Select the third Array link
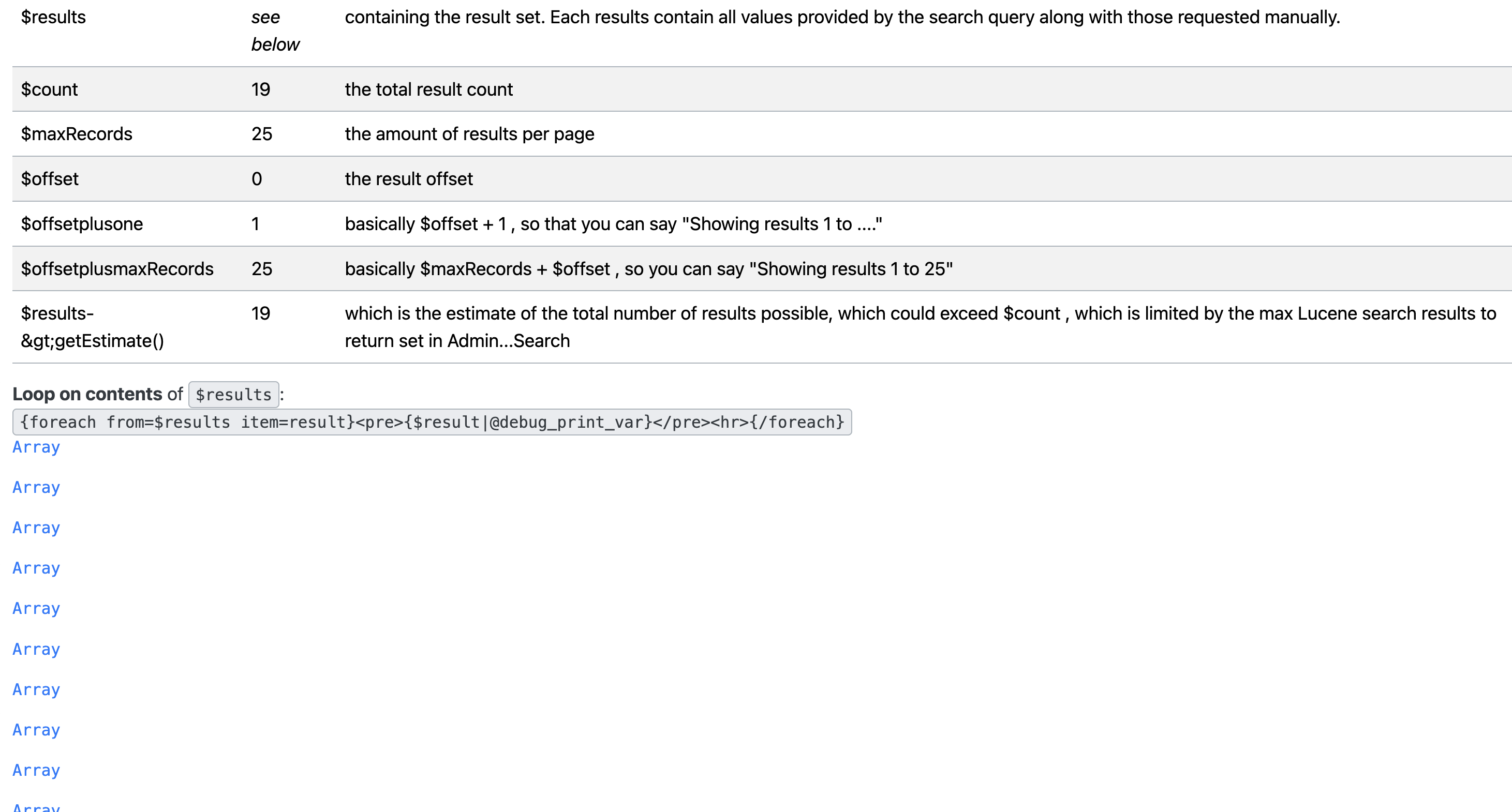The width and height of the screenshot is (1512, 812). 36,528
